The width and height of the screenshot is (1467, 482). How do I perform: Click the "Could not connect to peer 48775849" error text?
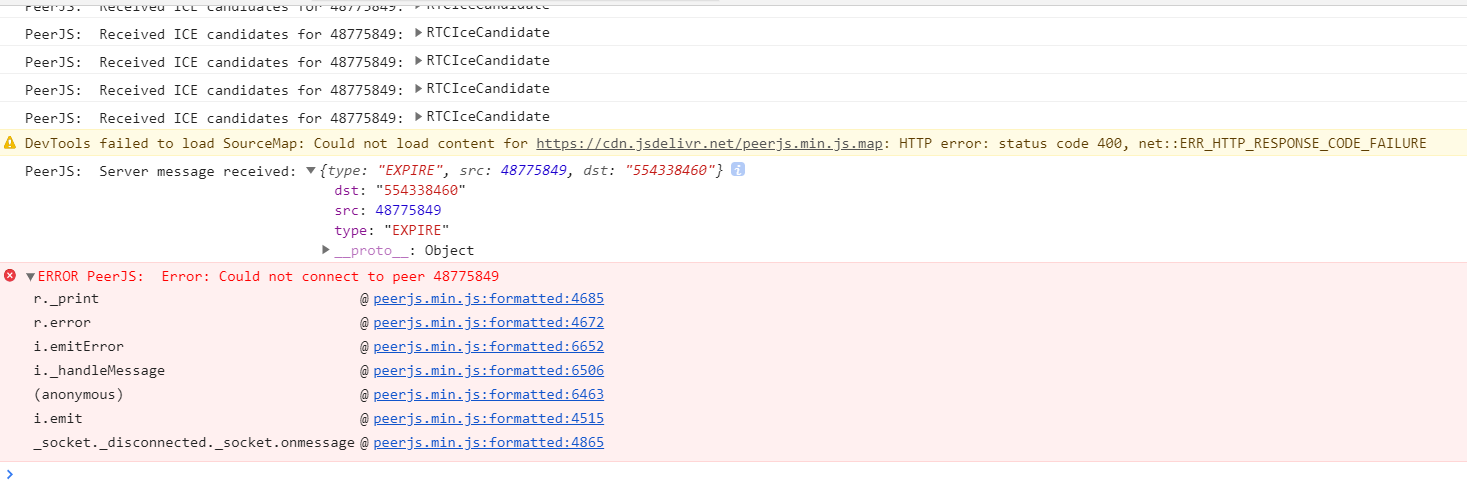pos(359,277)
